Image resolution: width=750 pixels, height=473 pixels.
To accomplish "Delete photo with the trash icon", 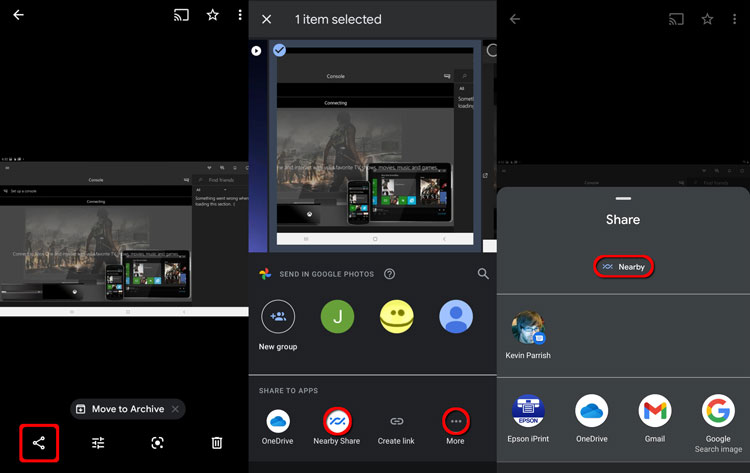I will coord(217,443).
